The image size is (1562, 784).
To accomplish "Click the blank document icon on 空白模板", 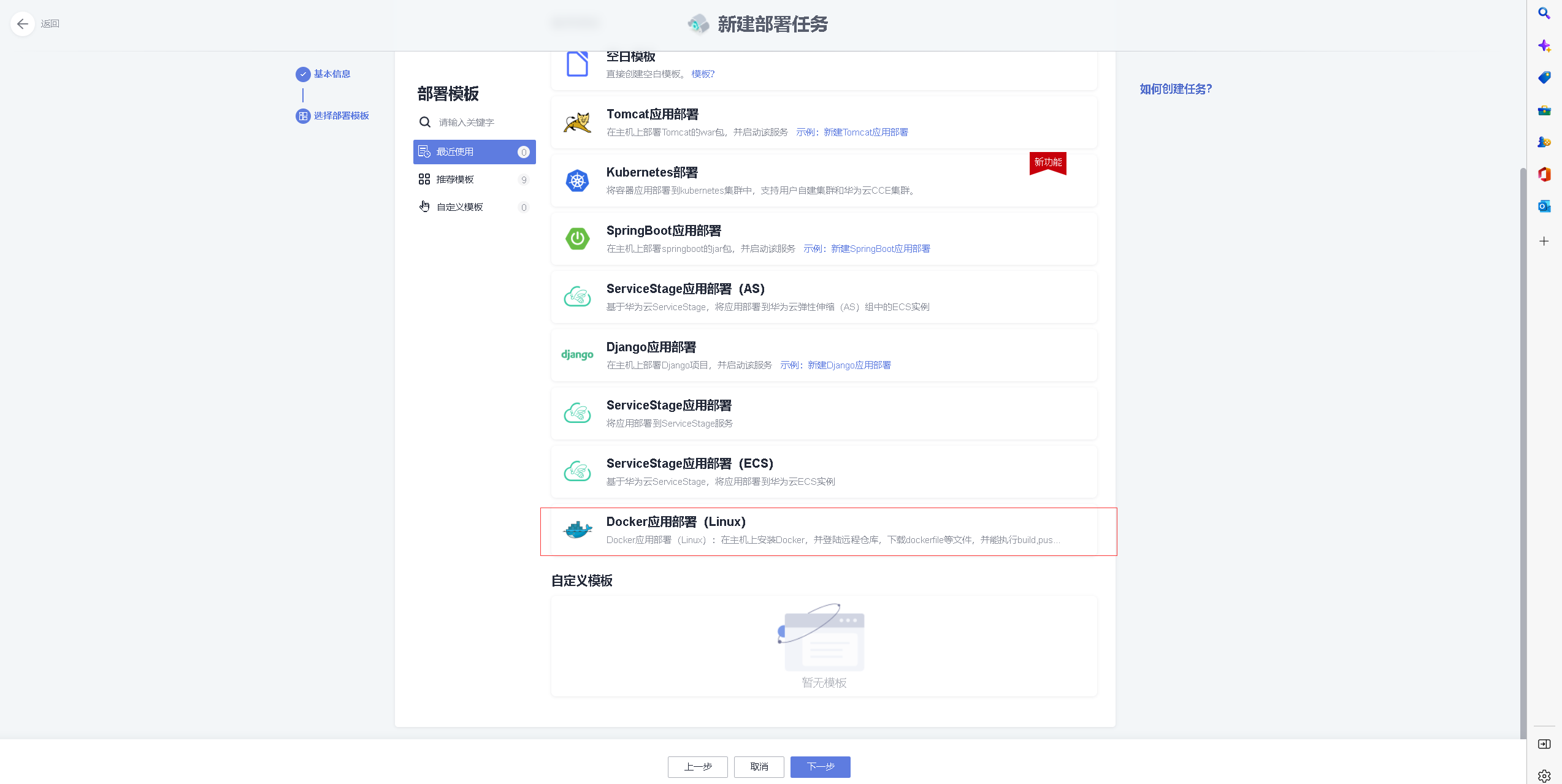I will pos(576,63).
